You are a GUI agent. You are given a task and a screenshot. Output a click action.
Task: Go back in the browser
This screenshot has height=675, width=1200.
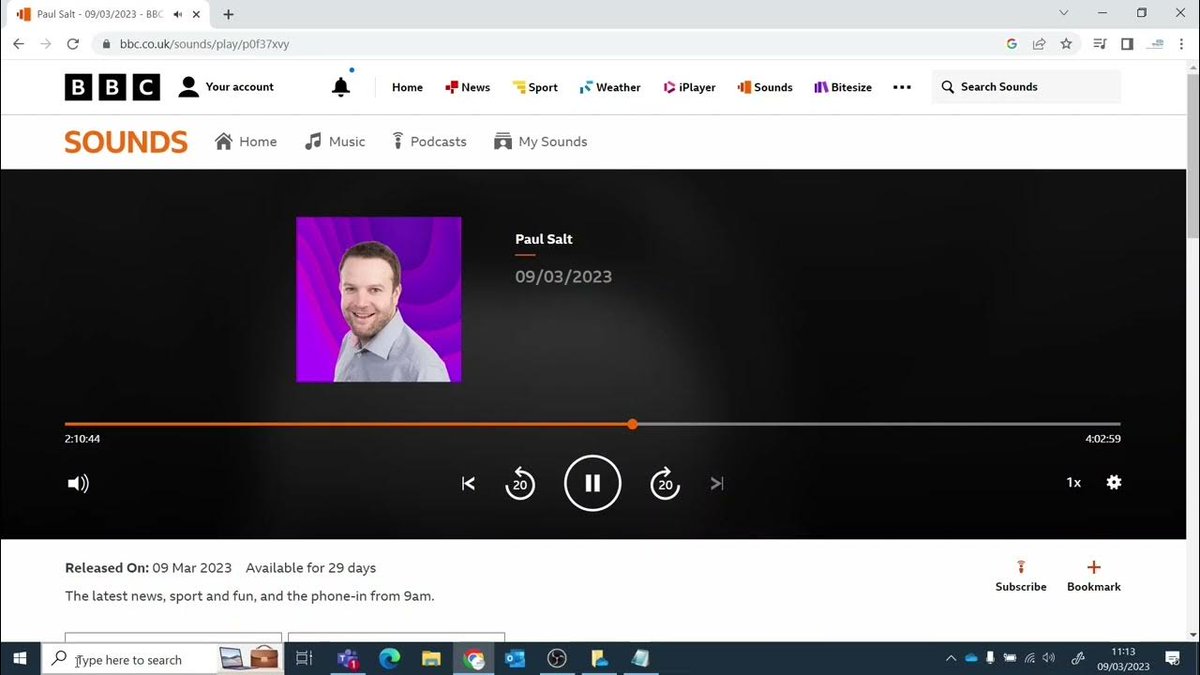click(x=18, y=44)
